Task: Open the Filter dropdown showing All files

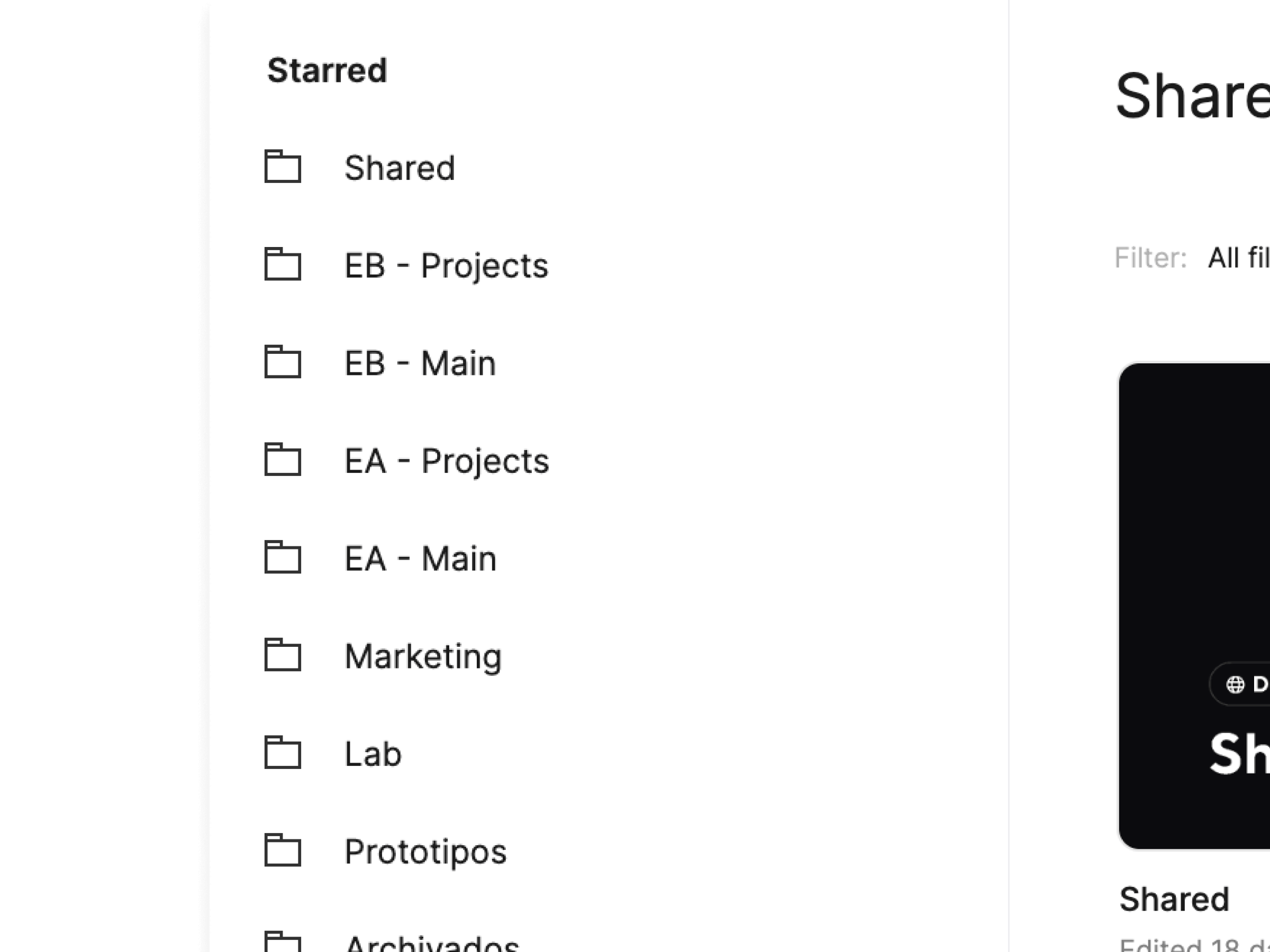Action: coord(1238,258)
